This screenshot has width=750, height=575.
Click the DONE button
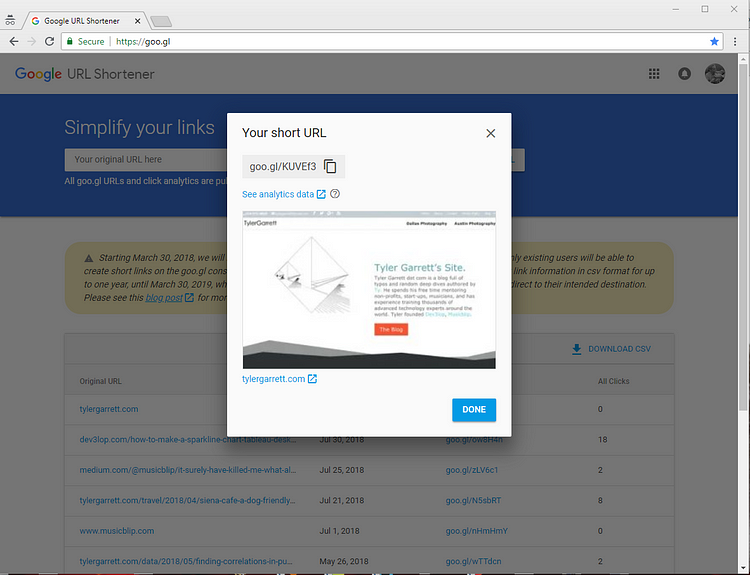point(474,409)
